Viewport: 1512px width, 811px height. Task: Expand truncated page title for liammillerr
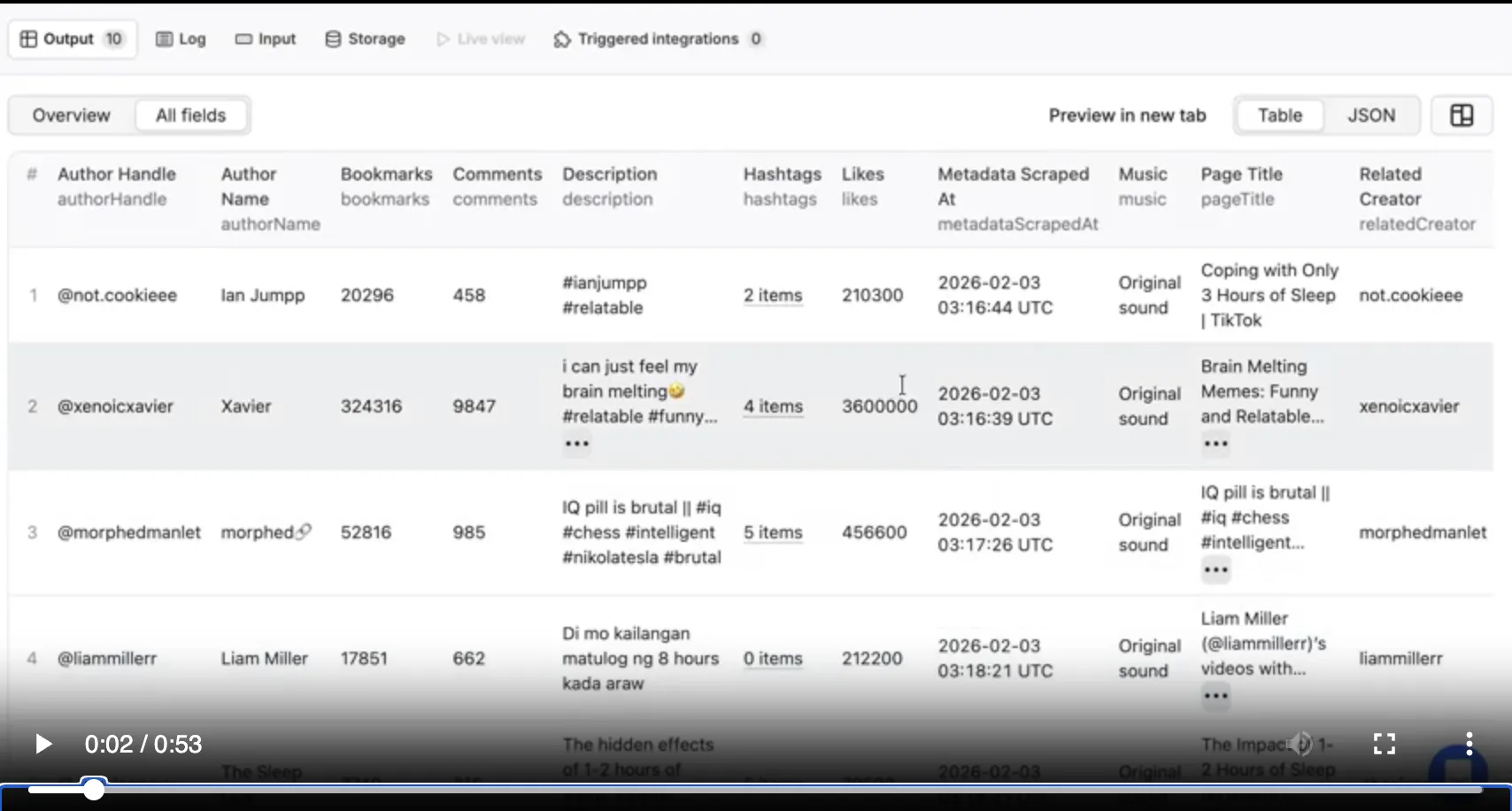point(1215,696)
